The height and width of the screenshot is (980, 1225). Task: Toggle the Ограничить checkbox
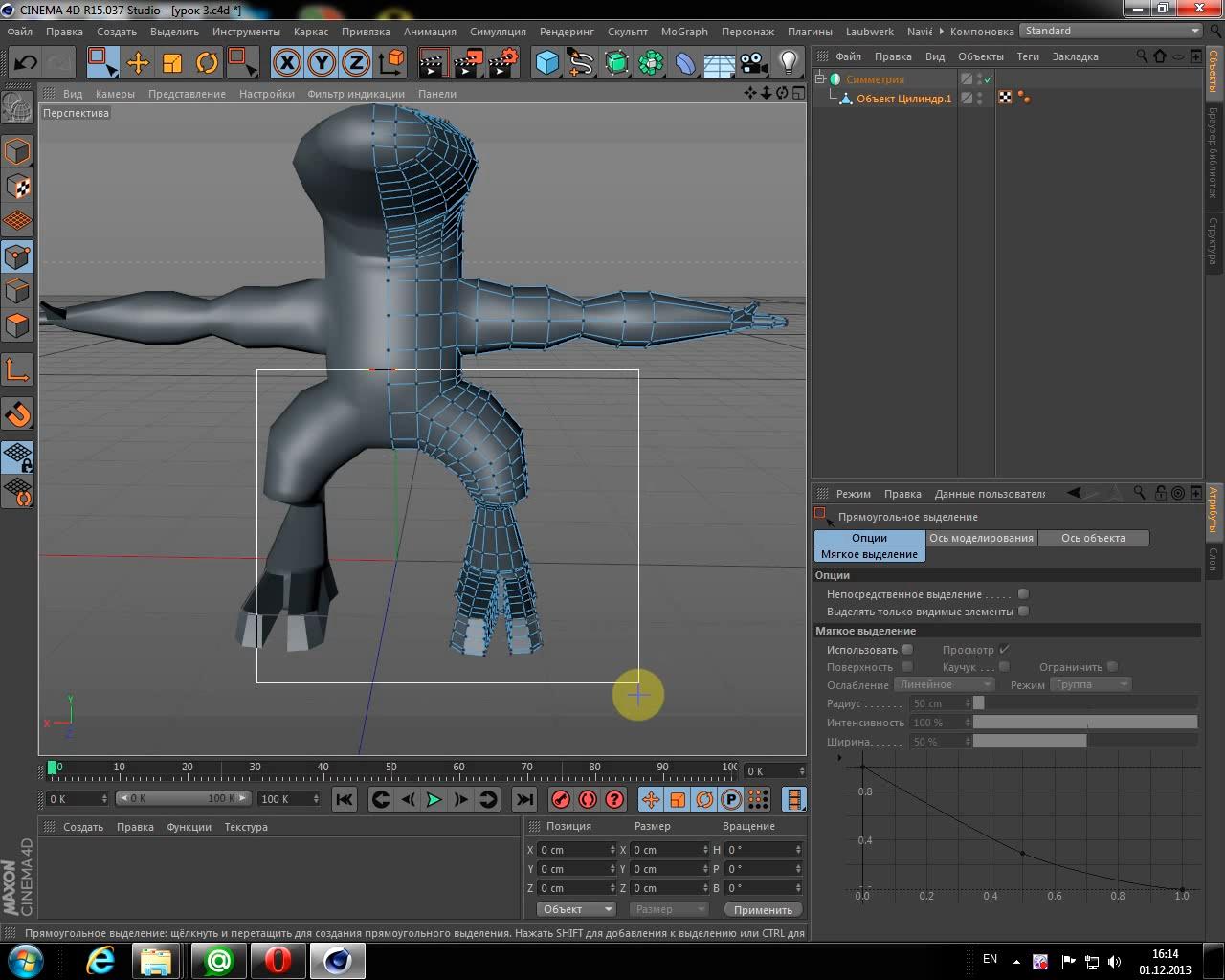tap(1111, 667)
